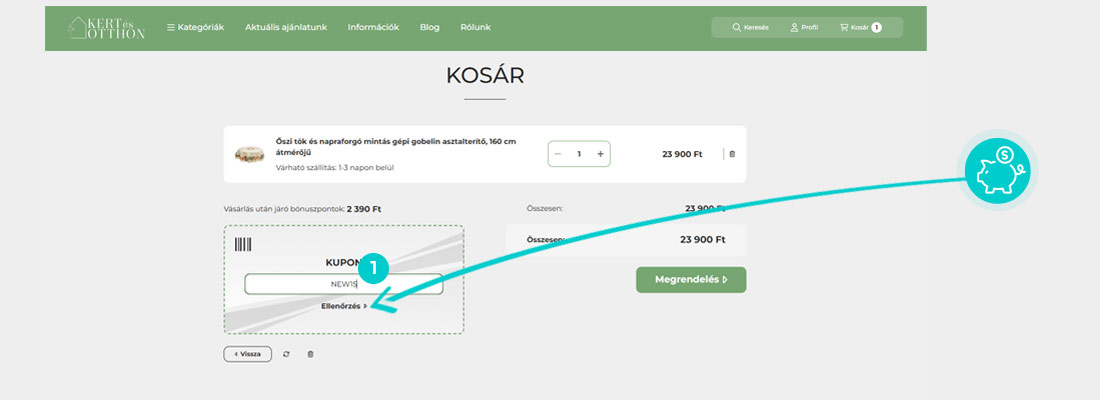Navigate to Rólunk page
Screen dimensions: 1100x400
(475, 27)
